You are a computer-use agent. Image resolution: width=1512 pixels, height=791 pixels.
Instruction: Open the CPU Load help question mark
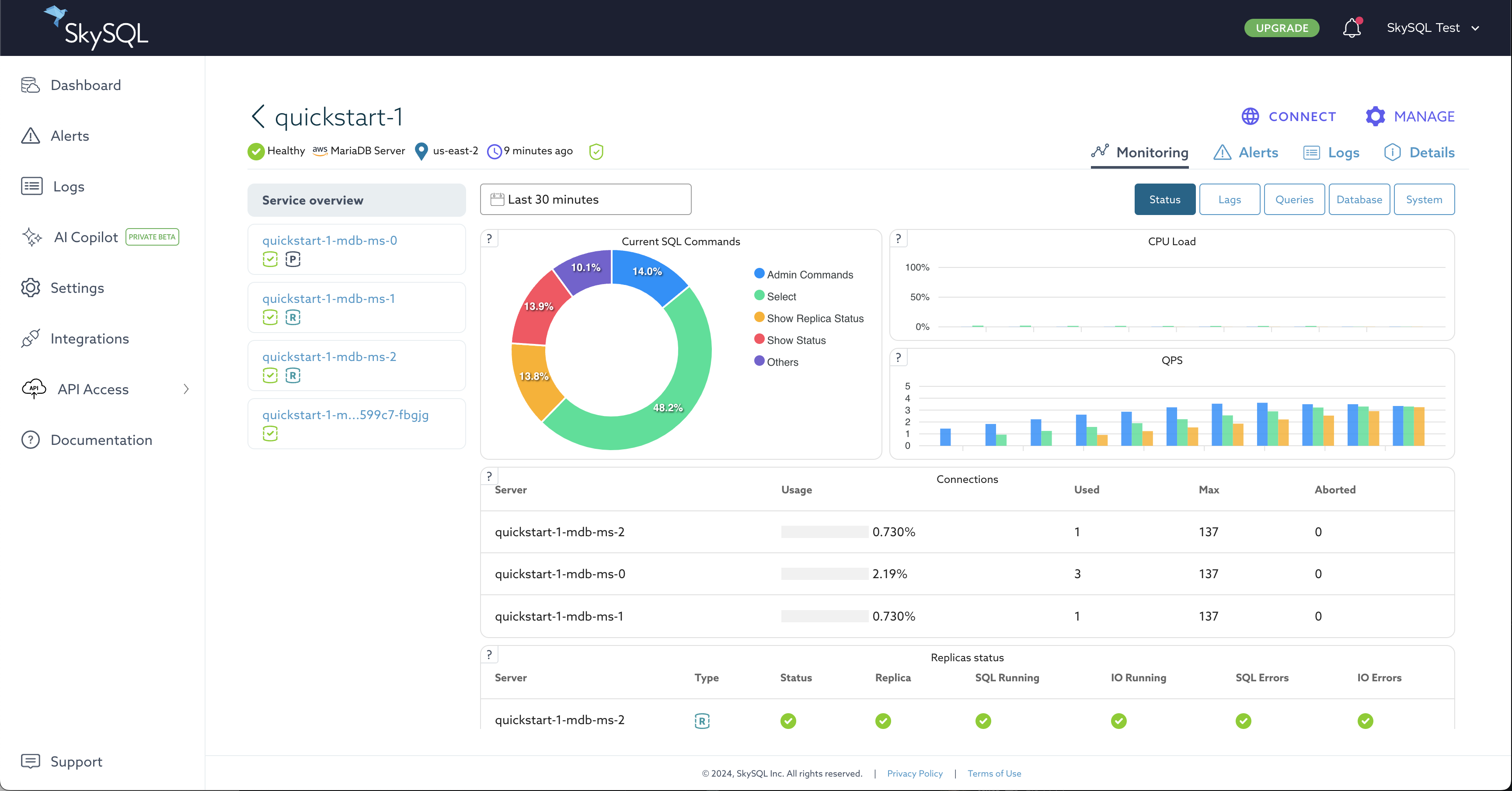coord(898,239)
